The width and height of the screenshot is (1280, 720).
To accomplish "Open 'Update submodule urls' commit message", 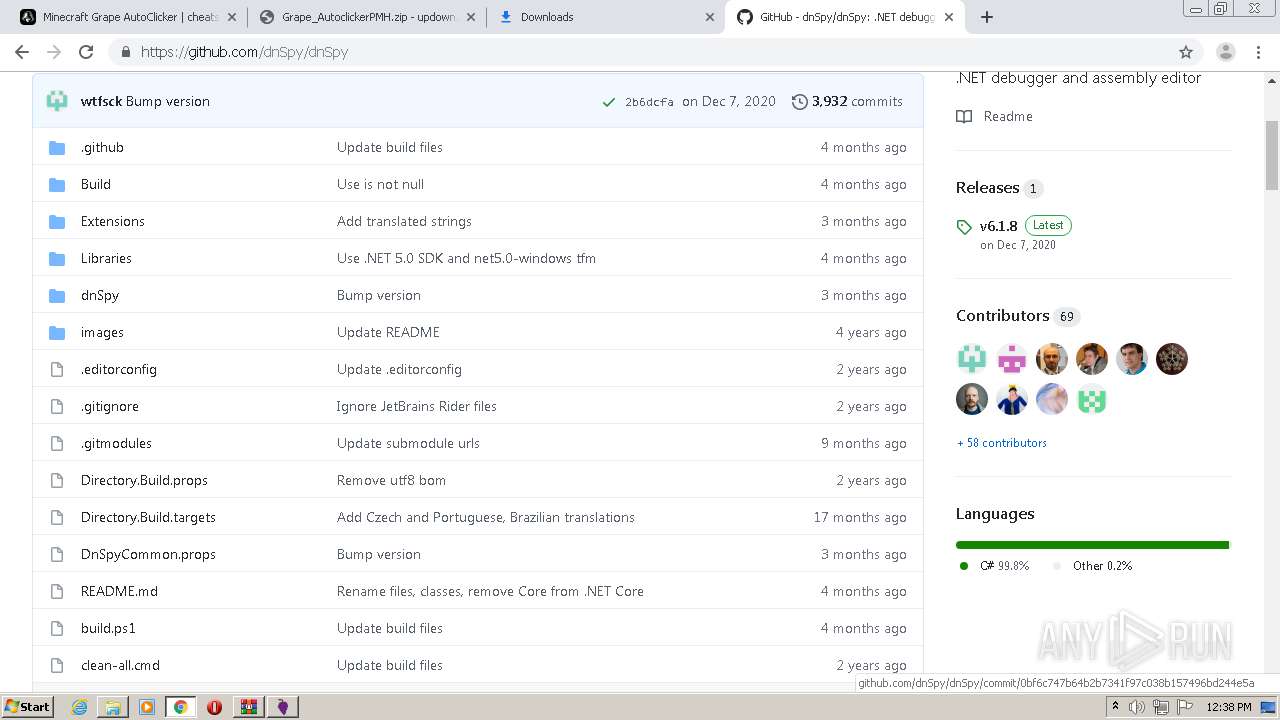I will (x=408, y=444).
